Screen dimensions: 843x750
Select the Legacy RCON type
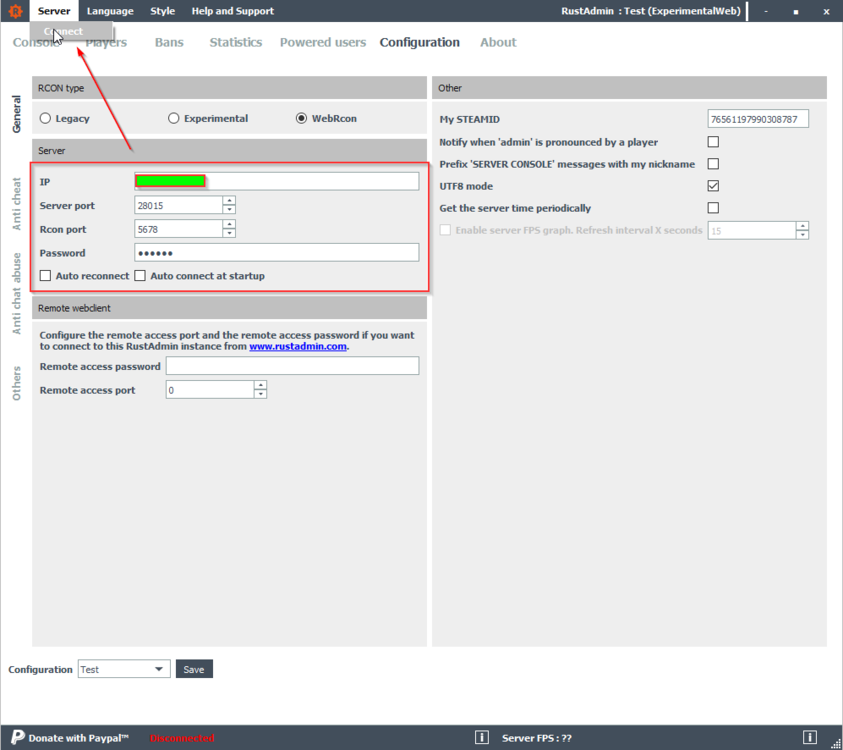[46, 119]
